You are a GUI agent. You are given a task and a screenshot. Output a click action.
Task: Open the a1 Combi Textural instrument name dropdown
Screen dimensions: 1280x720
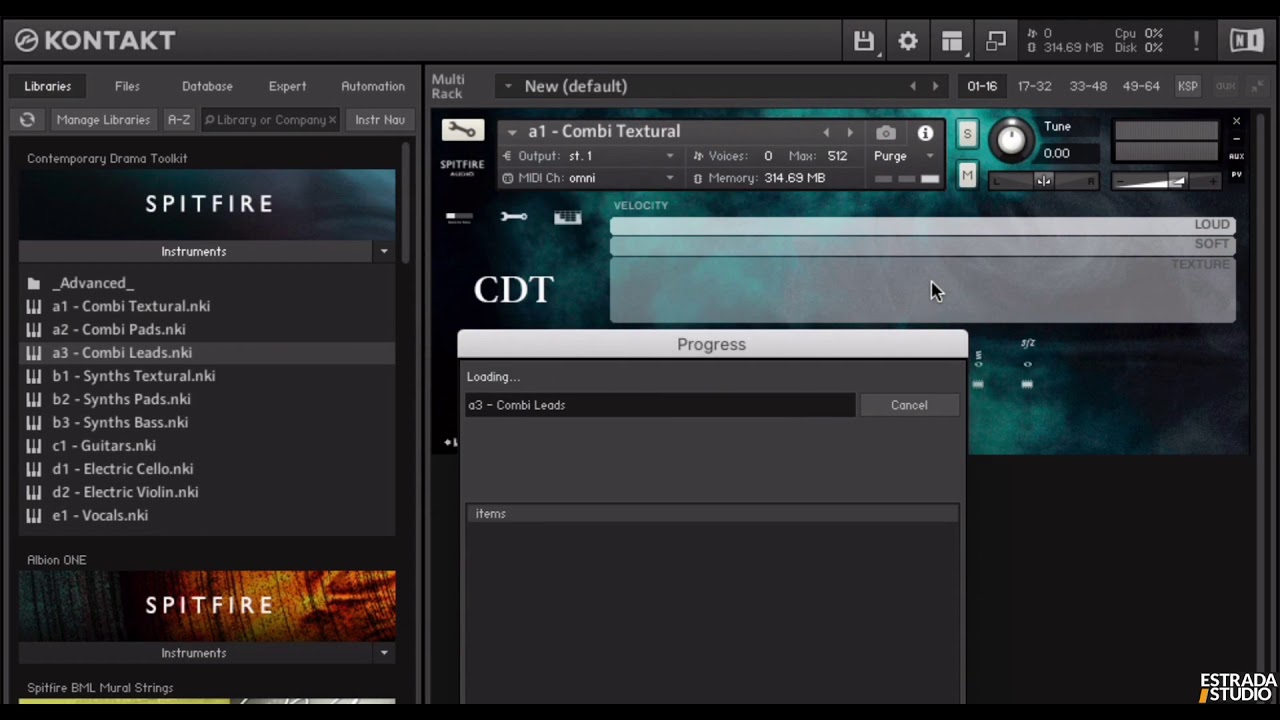(512, 132)
